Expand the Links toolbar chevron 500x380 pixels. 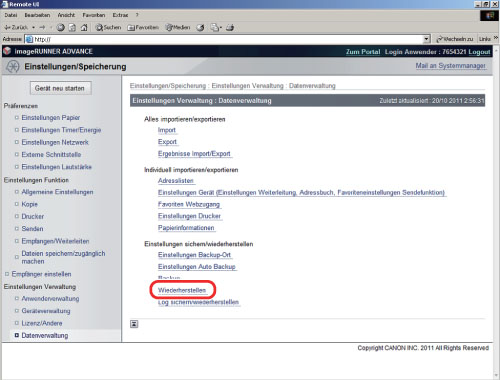click(496, 39)
